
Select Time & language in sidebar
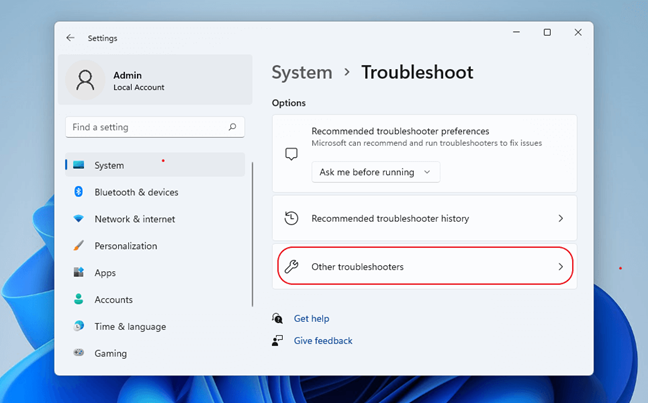(x=130, y=326)
